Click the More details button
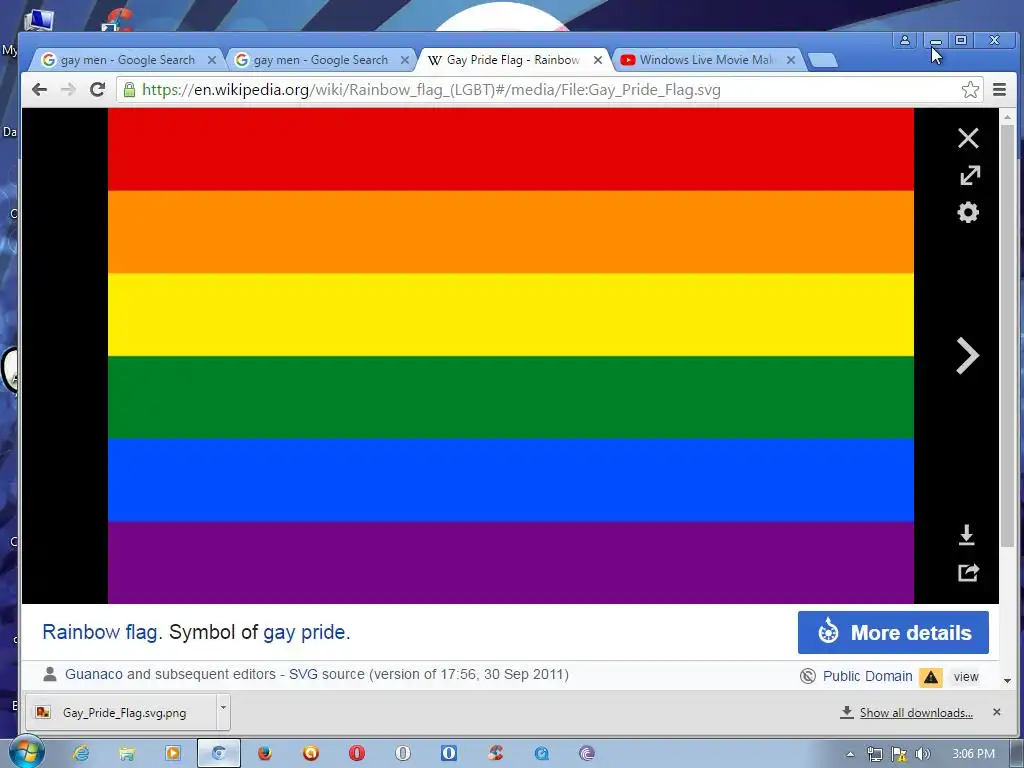The height and width of the screenshot is (768, 1024). [893, 632]
